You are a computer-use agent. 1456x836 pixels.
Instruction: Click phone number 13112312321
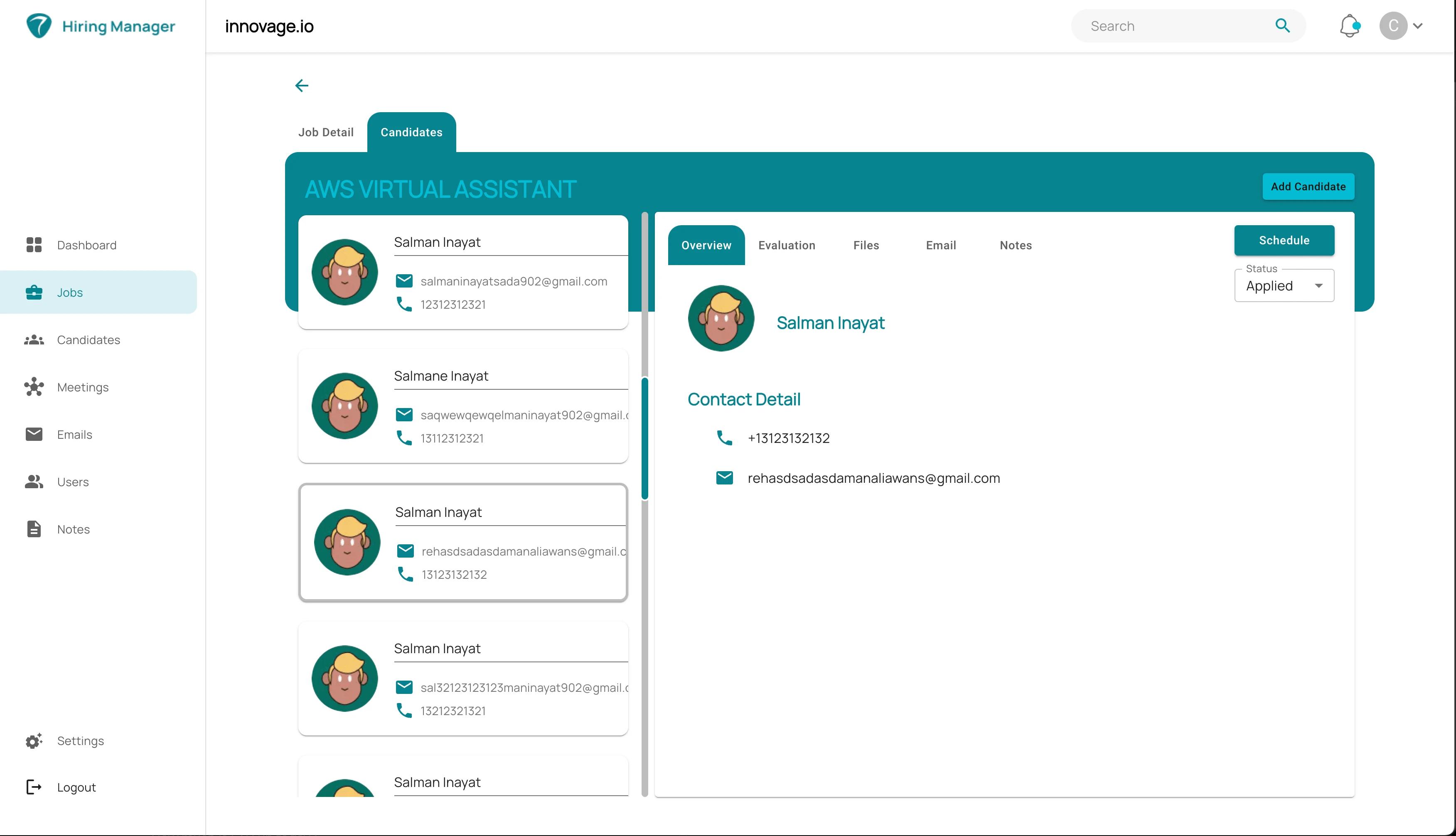coord(452,438)
